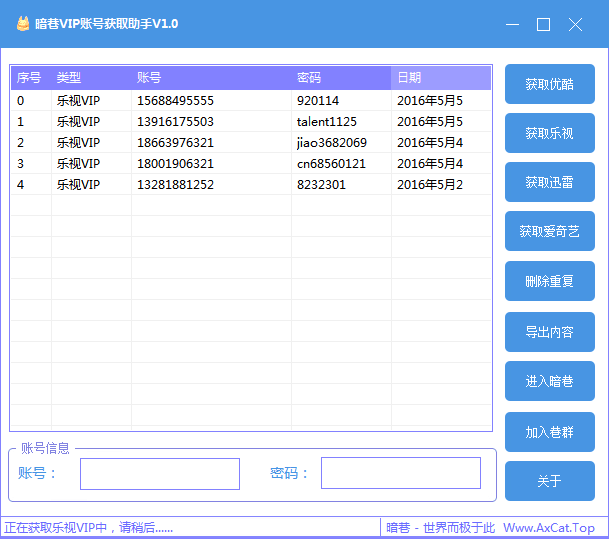Select row with account 18663976321
609x539 pixels.
[175, 143]
